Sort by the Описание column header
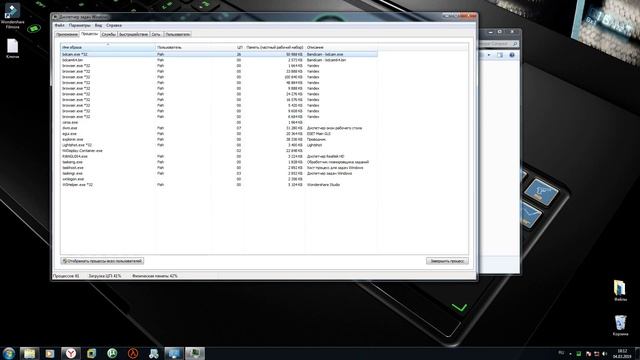The image size is (640, 360). pos(341,47)
